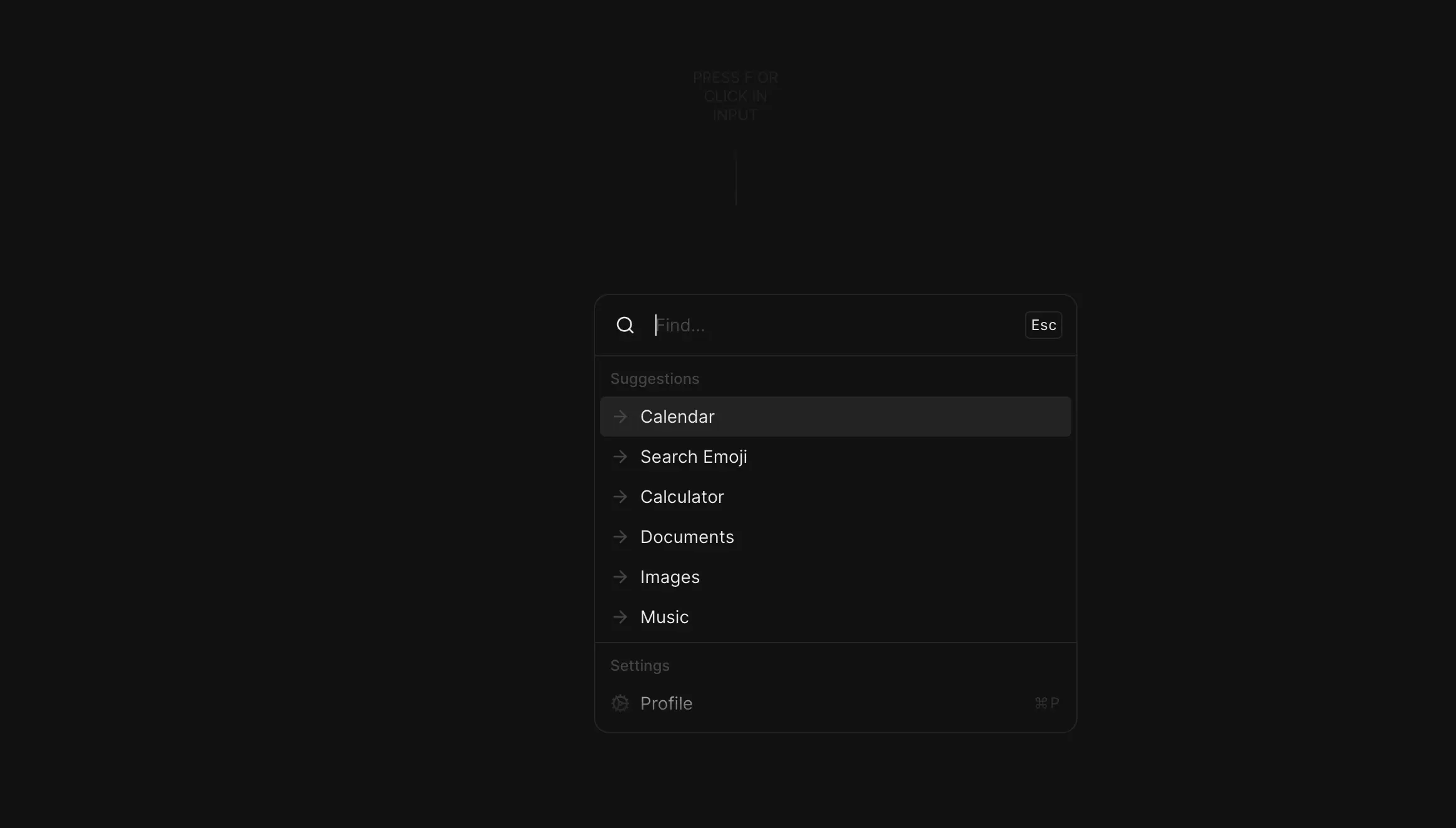The height and width of the screenshot is (828, 1456).
Task: Select the Music entry
Action: click(835, 617)
